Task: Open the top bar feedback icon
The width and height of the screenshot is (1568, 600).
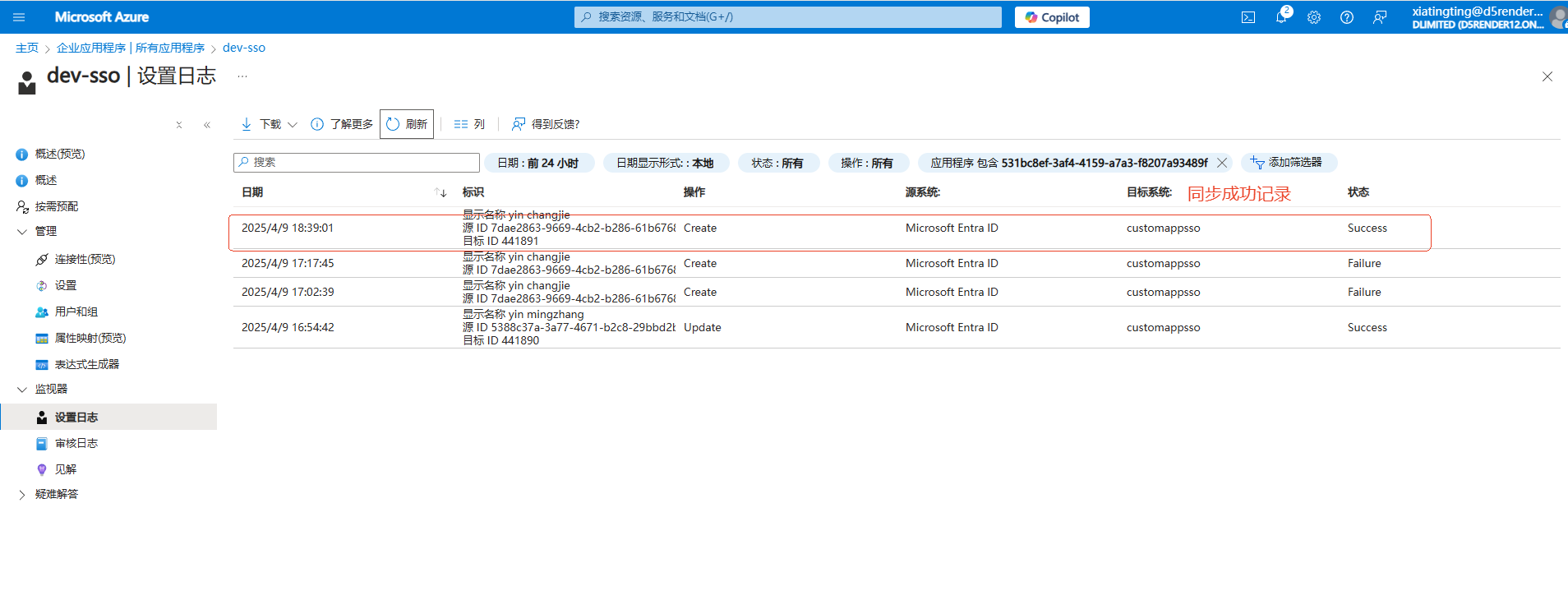Action: point(1380,17)
